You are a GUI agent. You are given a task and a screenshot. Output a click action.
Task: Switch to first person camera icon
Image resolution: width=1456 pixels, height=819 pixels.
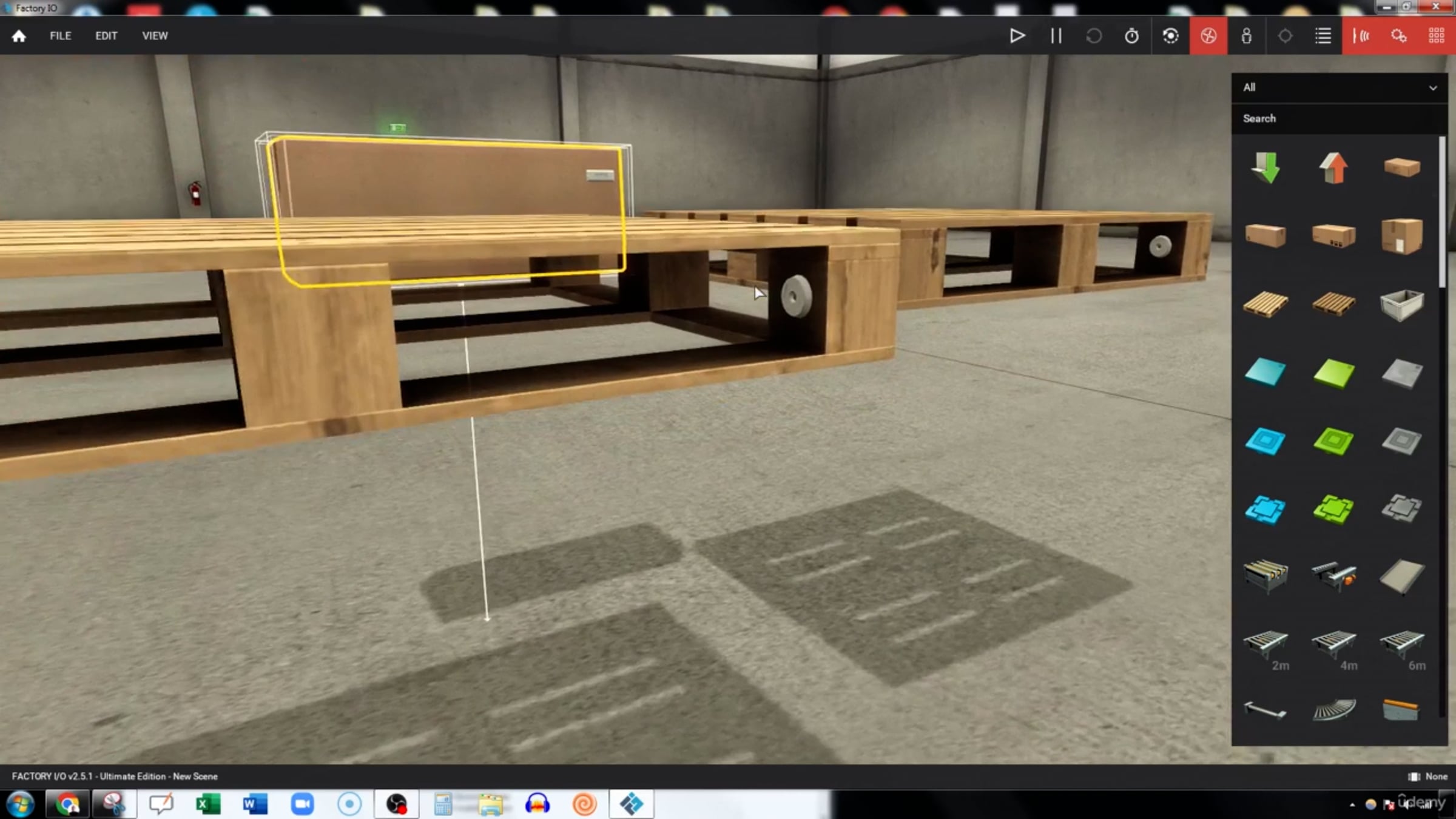(x=1246, y=36)
